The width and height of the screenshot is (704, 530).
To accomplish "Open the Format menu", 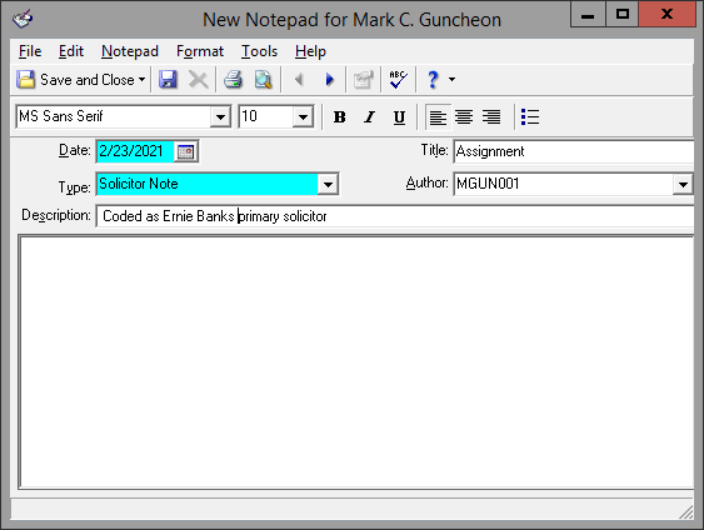I will click(200, 52).
